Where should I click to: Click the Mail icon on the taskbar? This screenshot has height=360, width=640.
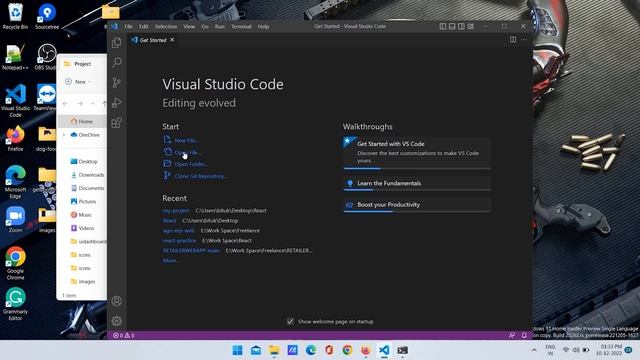tap(256, 350)
